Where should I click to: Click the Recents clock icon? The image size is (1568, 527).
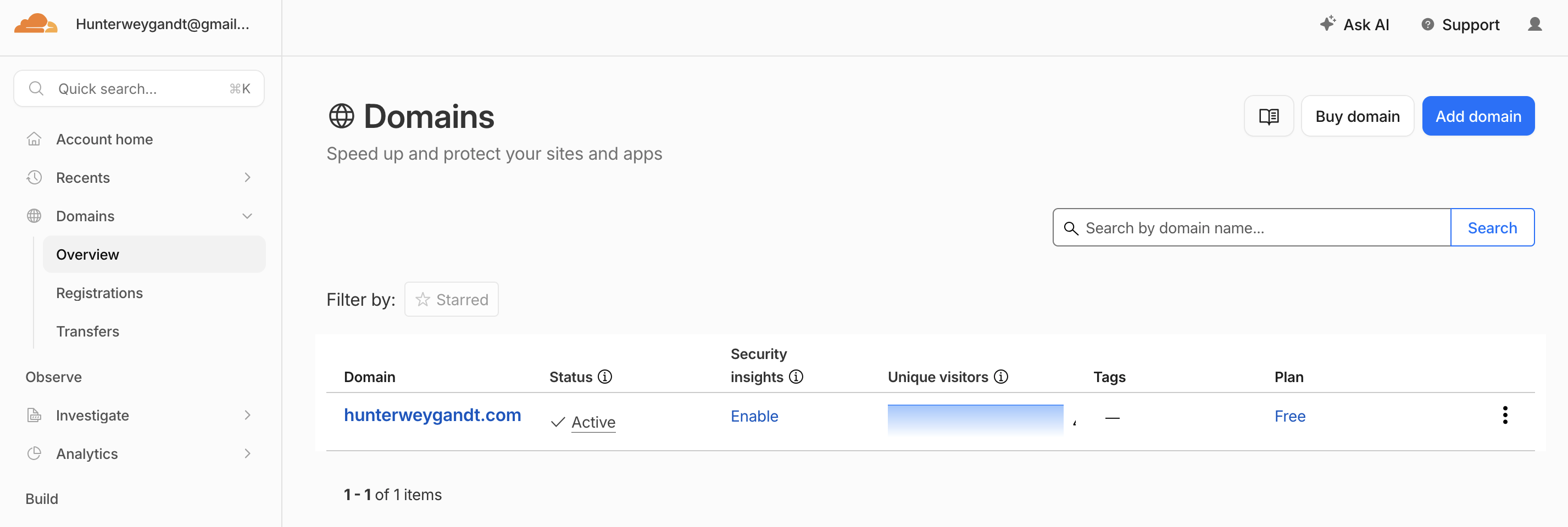34,178
